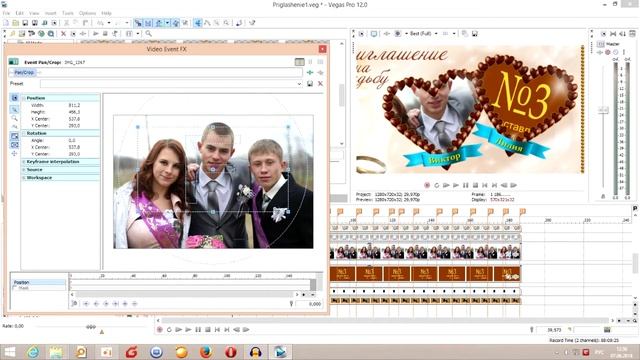Toggle lock aspect ratio icon in Pan/Crop

click(x=14, y=136)
